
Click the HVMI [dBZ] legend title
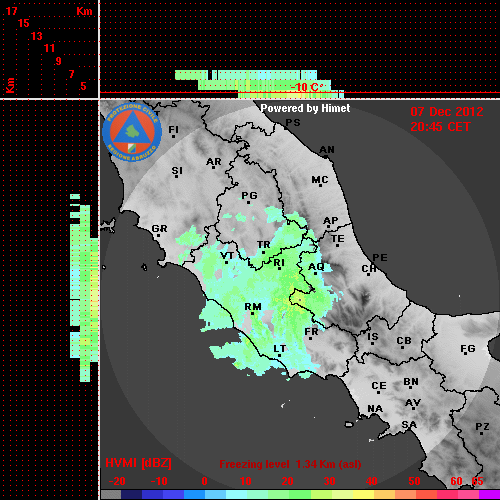tap(138, 463)
